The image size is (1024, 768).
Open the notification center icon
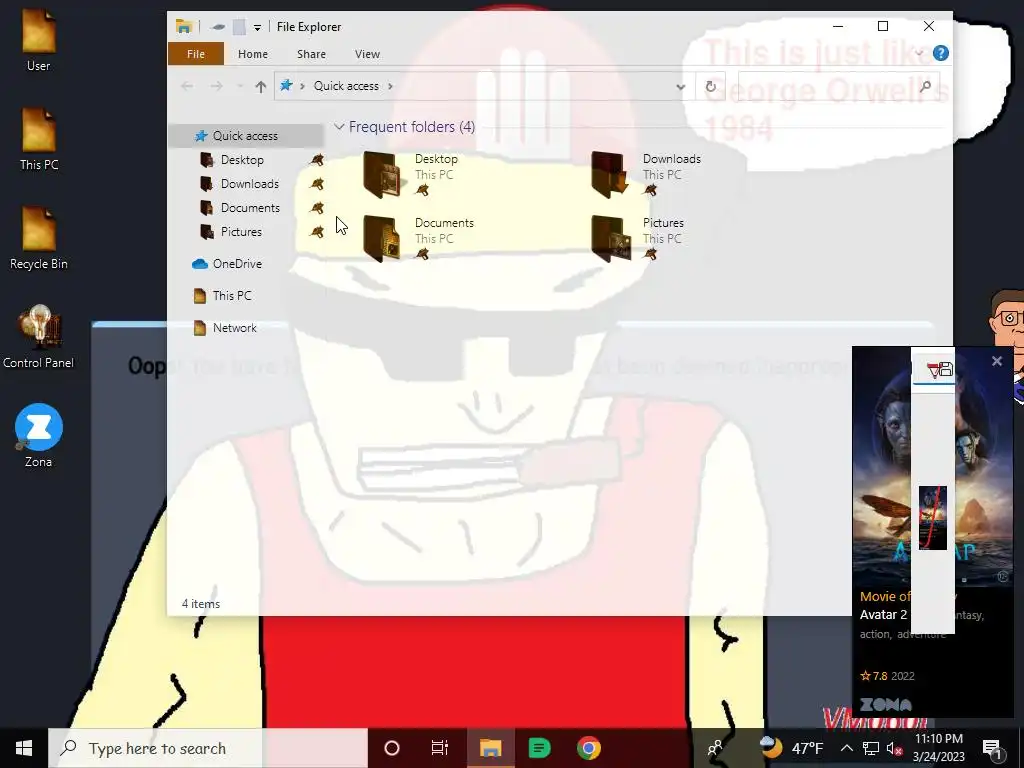point(992,748)
